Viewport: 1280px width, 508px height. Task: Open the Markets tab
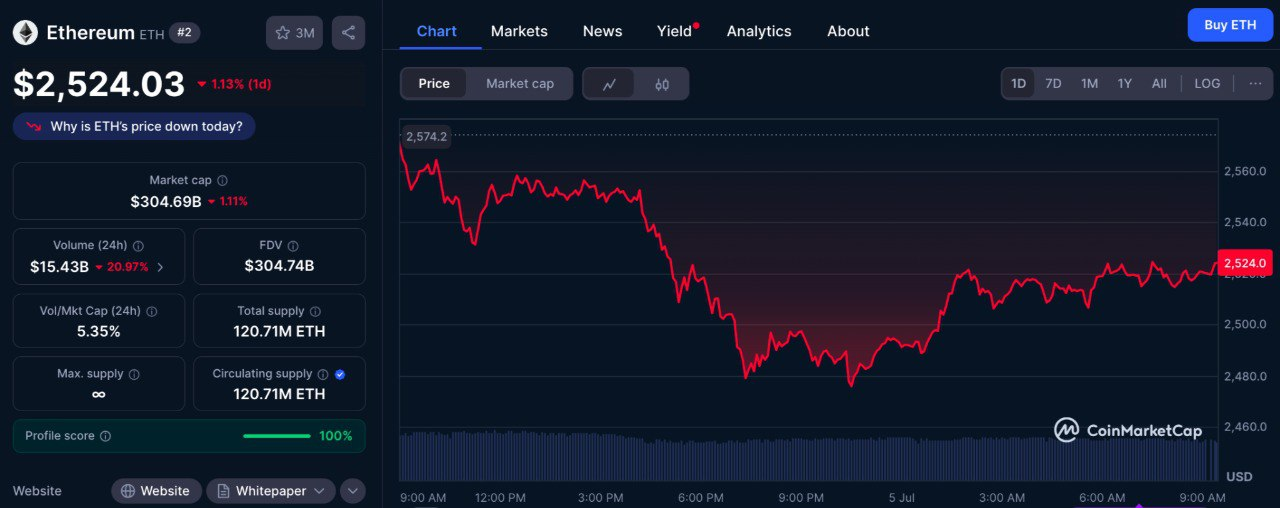pos(519,31)
